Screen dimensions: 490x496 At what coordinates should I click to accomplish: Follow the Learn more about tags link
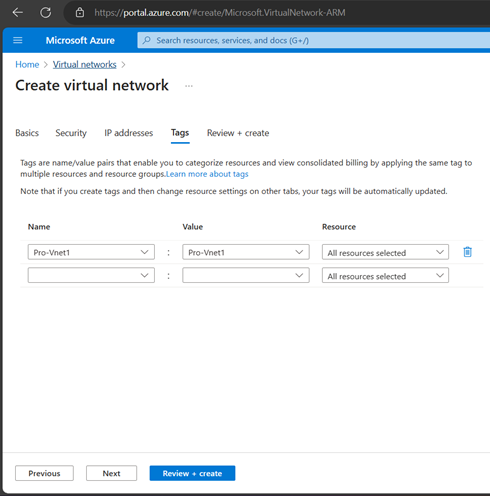click(207, 174)
